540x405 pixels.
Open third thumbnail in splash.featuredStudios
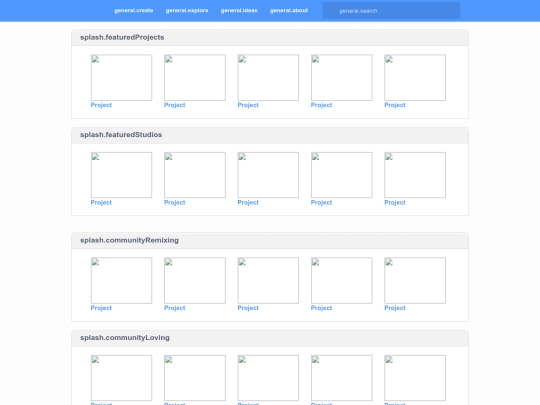[x=268, y=175]
